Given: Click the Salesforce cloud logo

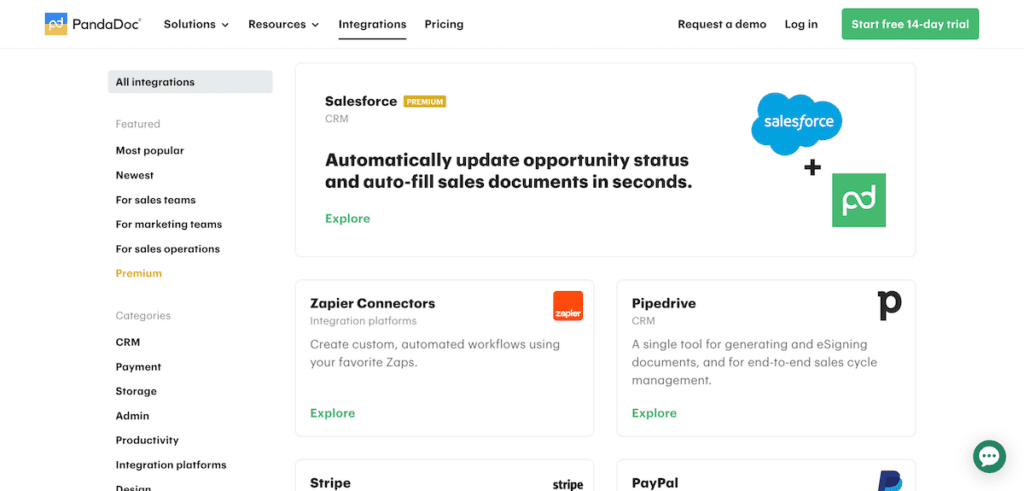Looking at the screenshot, I should click(x=796, y=123).
